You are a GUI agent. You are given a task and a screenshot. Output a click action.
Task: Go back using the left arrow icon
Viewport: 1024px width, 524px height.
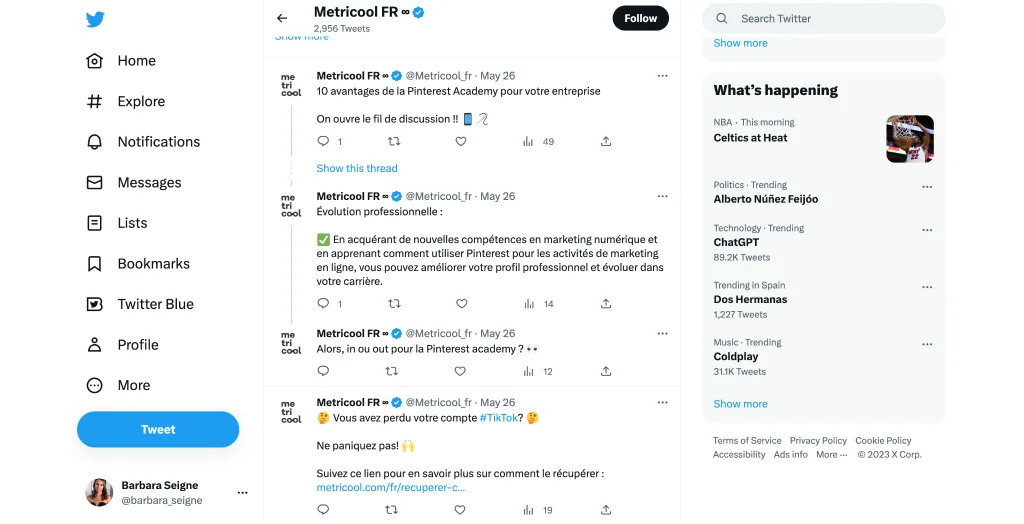tap(282, 18)
